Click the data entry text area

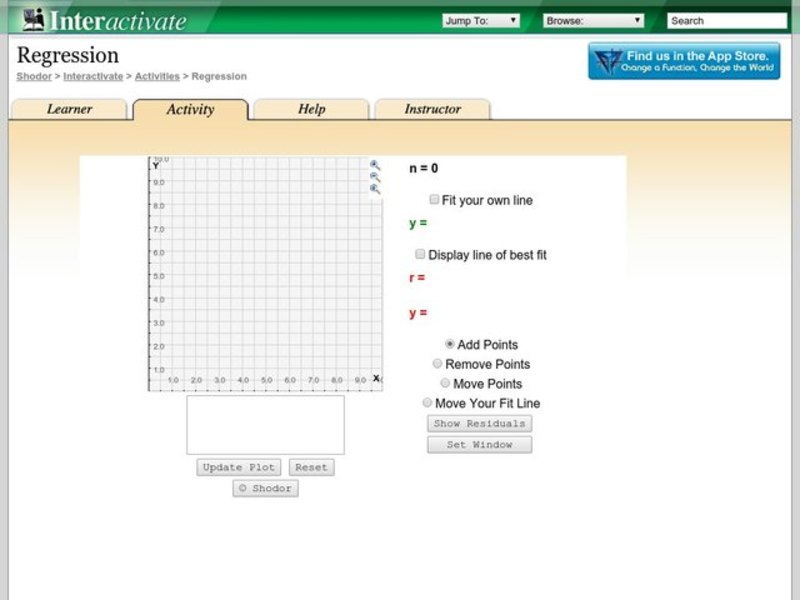click(265, 425)
